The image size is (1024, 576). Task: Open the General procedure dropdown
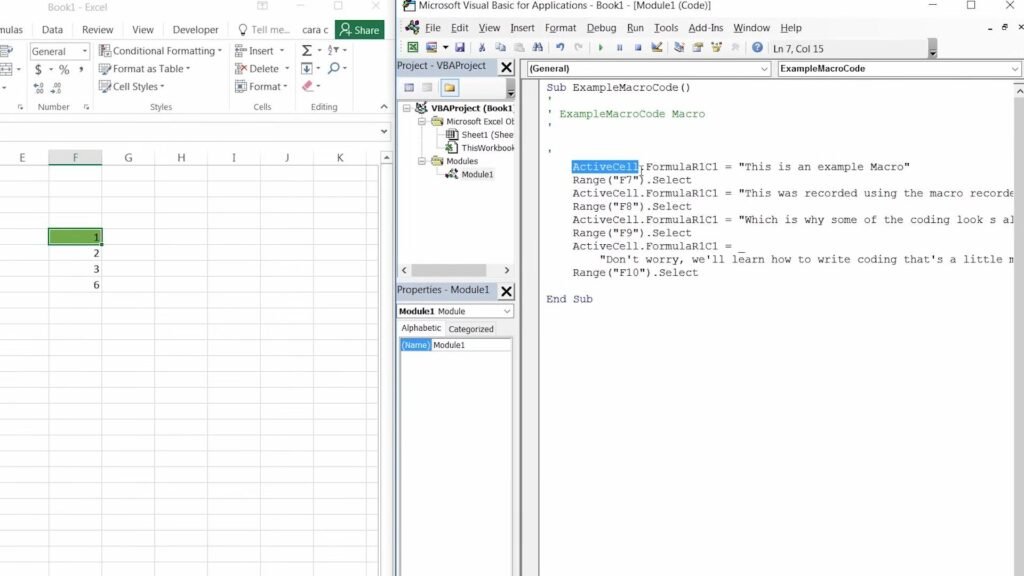pyautogui.click(x=765, y=68)
